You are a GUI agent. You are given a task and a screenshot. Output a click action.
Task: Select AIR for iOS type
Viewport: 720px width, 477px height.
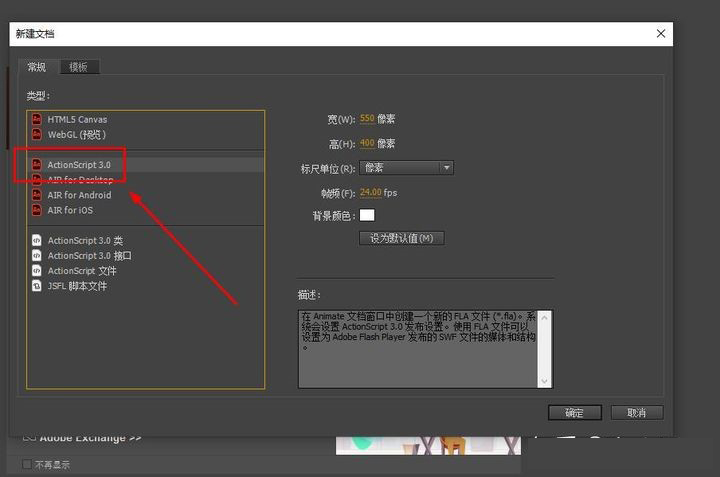pyautogui.click(x=146, y=210)
